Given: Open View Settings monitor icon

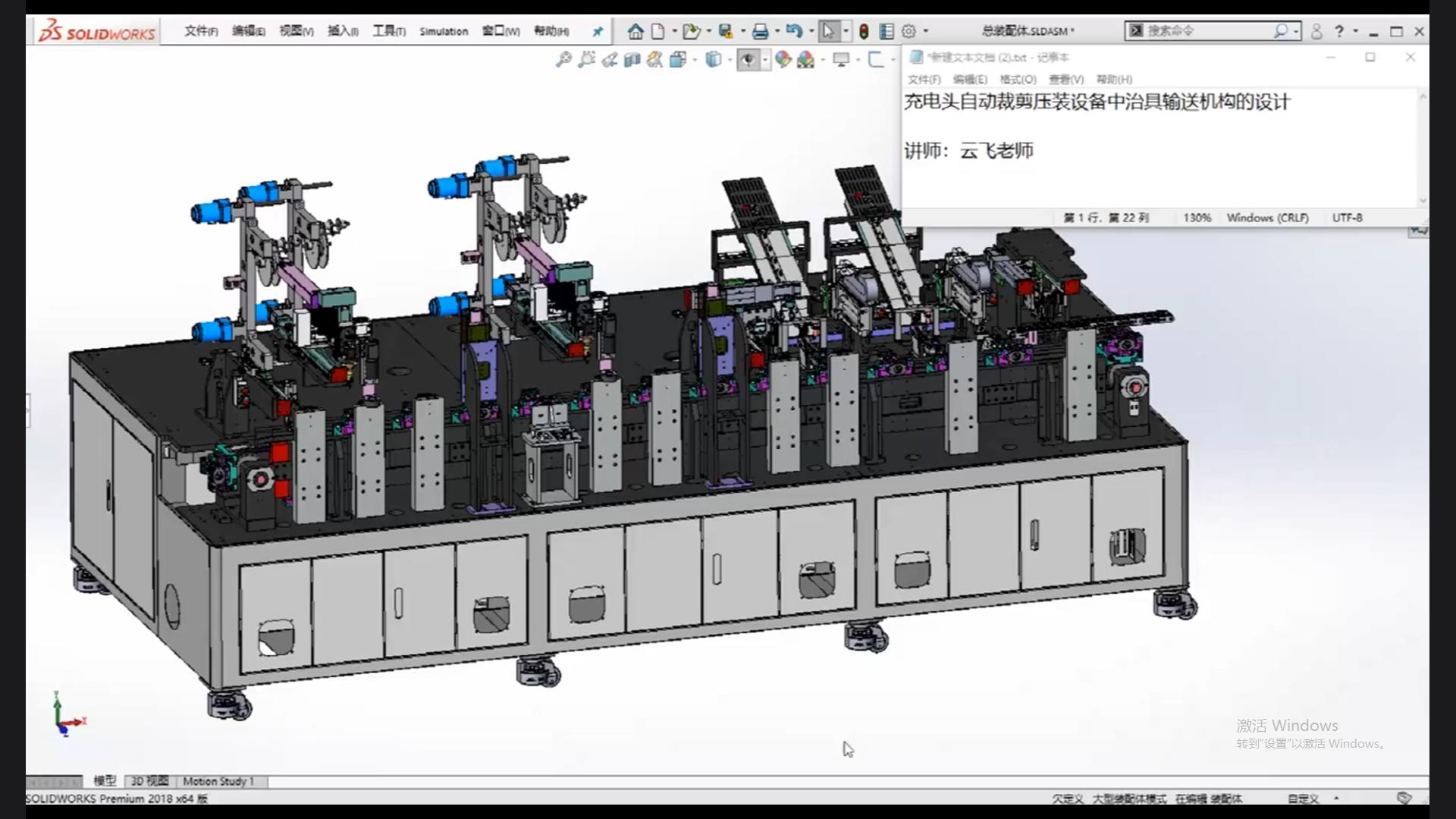Looking at the screenshot, I should point(842,59).
